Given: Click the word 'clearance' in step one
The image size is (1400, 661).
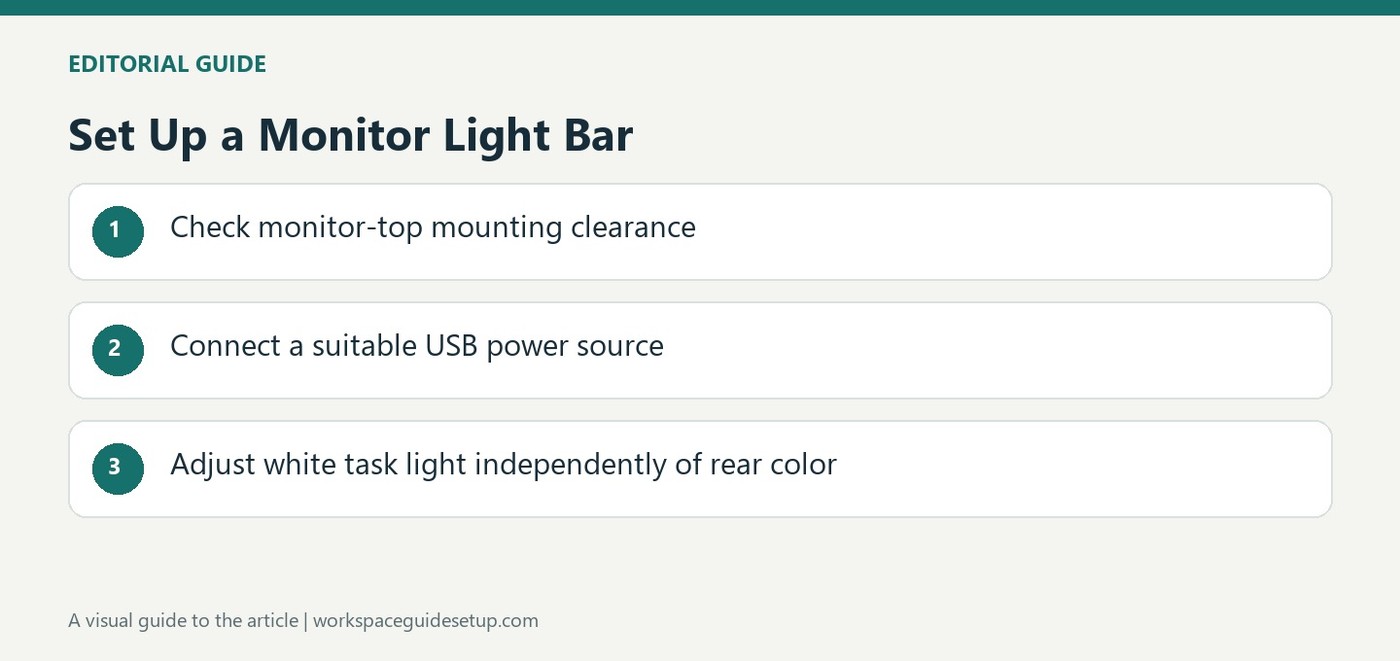Looking at the screenshot, I should click(633, 227).
